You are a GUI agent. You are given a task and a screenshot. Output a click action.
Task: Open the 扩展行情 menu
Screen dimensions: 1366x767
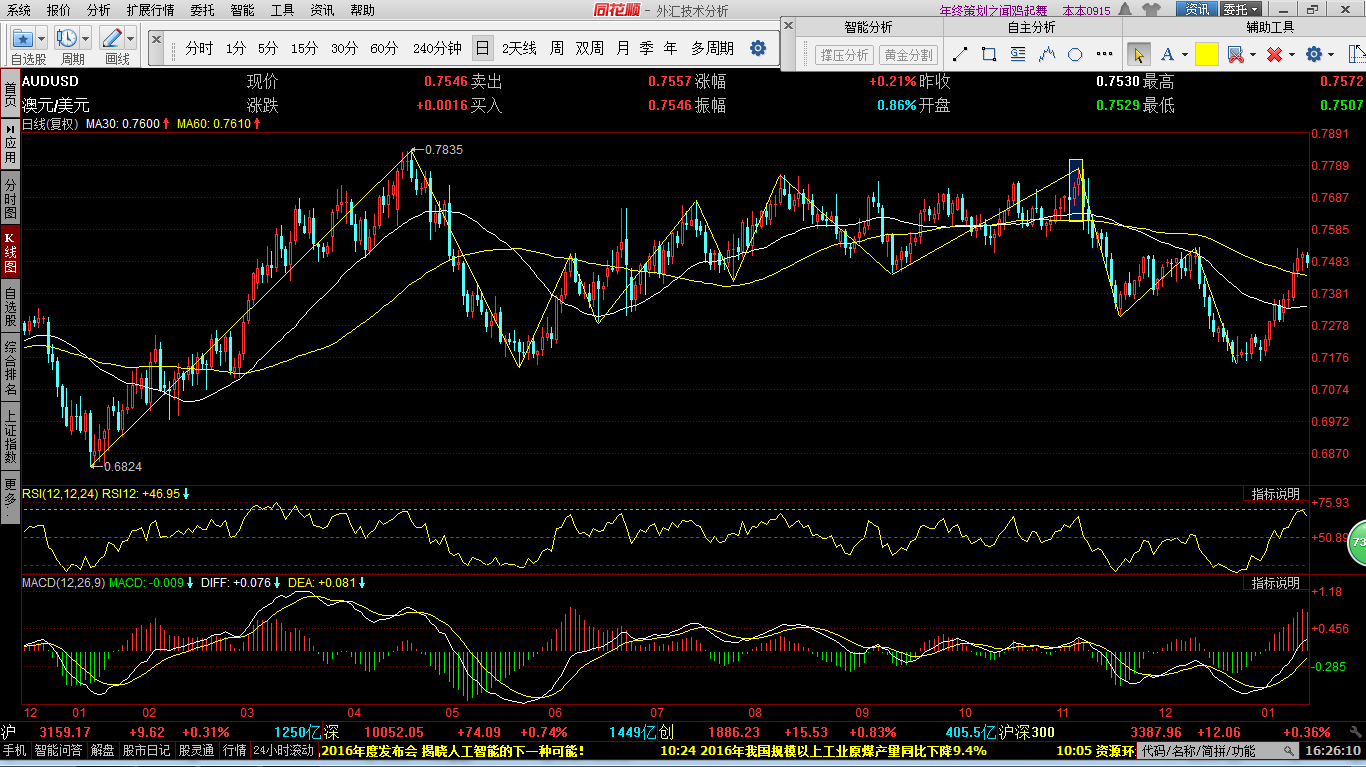click(x=150, y=10)
